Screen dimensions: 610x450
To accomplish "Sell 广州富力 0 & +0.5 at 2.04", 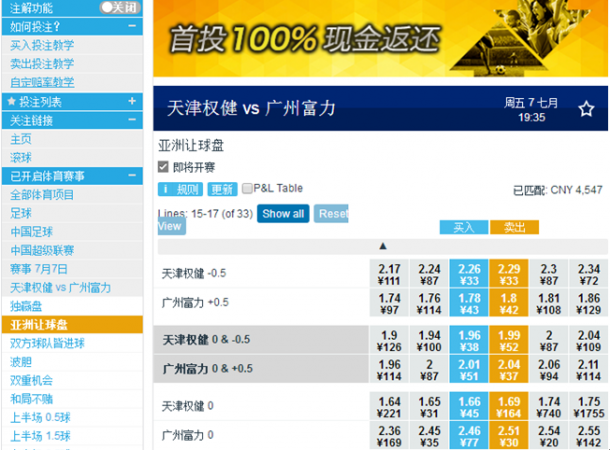I will pos(509,369).
